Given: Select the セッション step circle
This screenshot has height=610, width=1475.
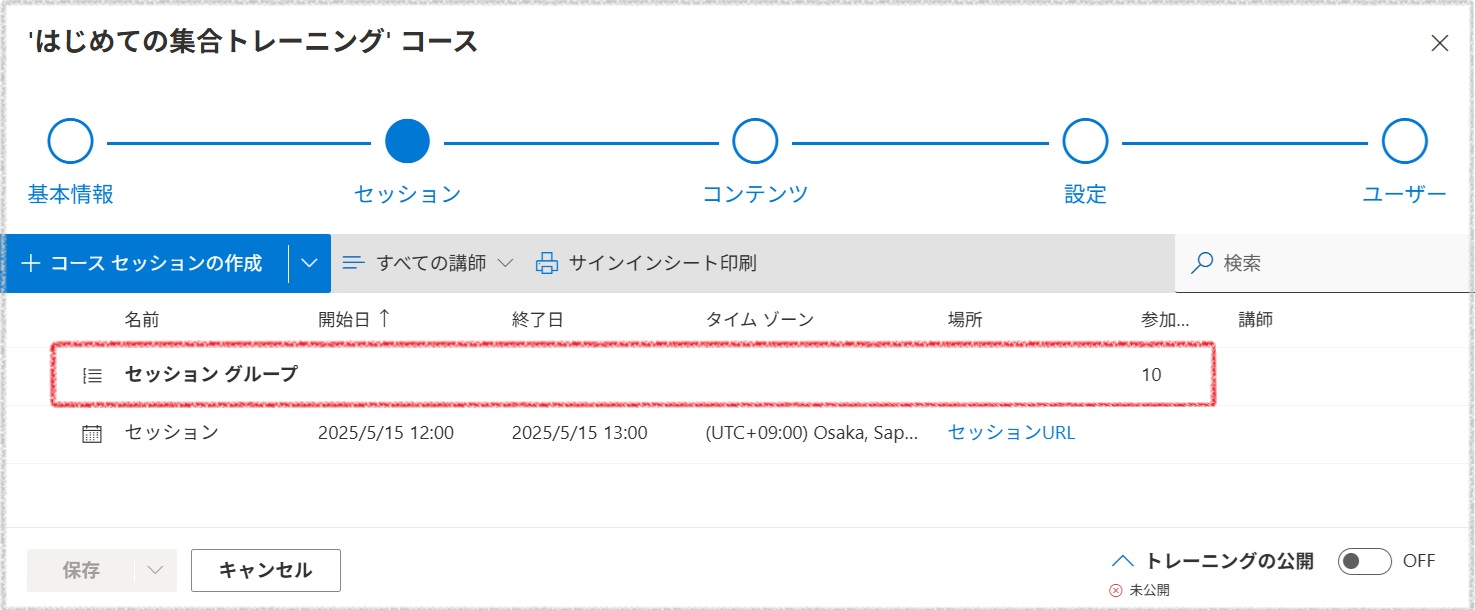Looking at the screenshot, I should point(407,142).
